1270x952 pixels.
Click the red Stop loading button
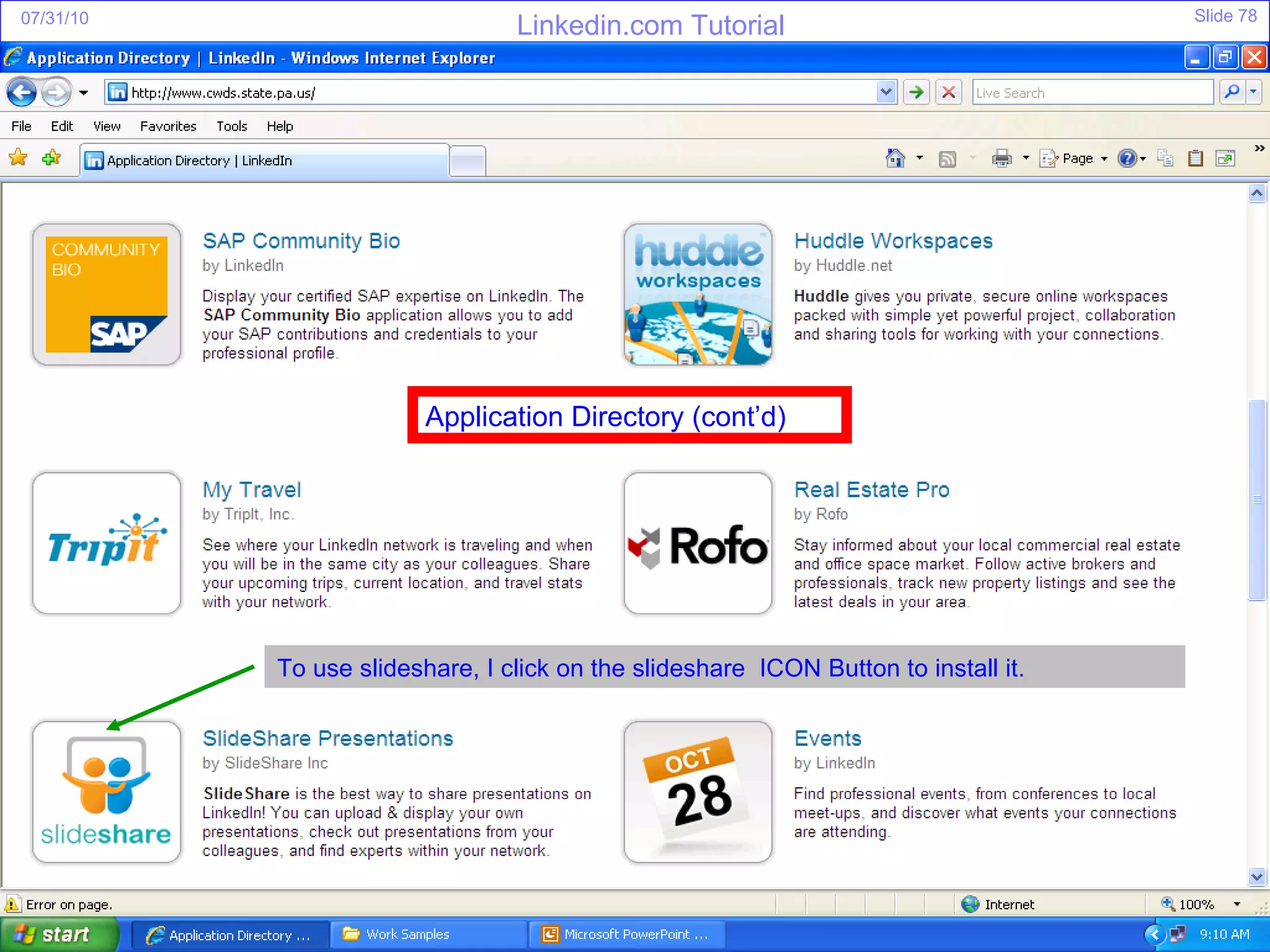point(948,93)
